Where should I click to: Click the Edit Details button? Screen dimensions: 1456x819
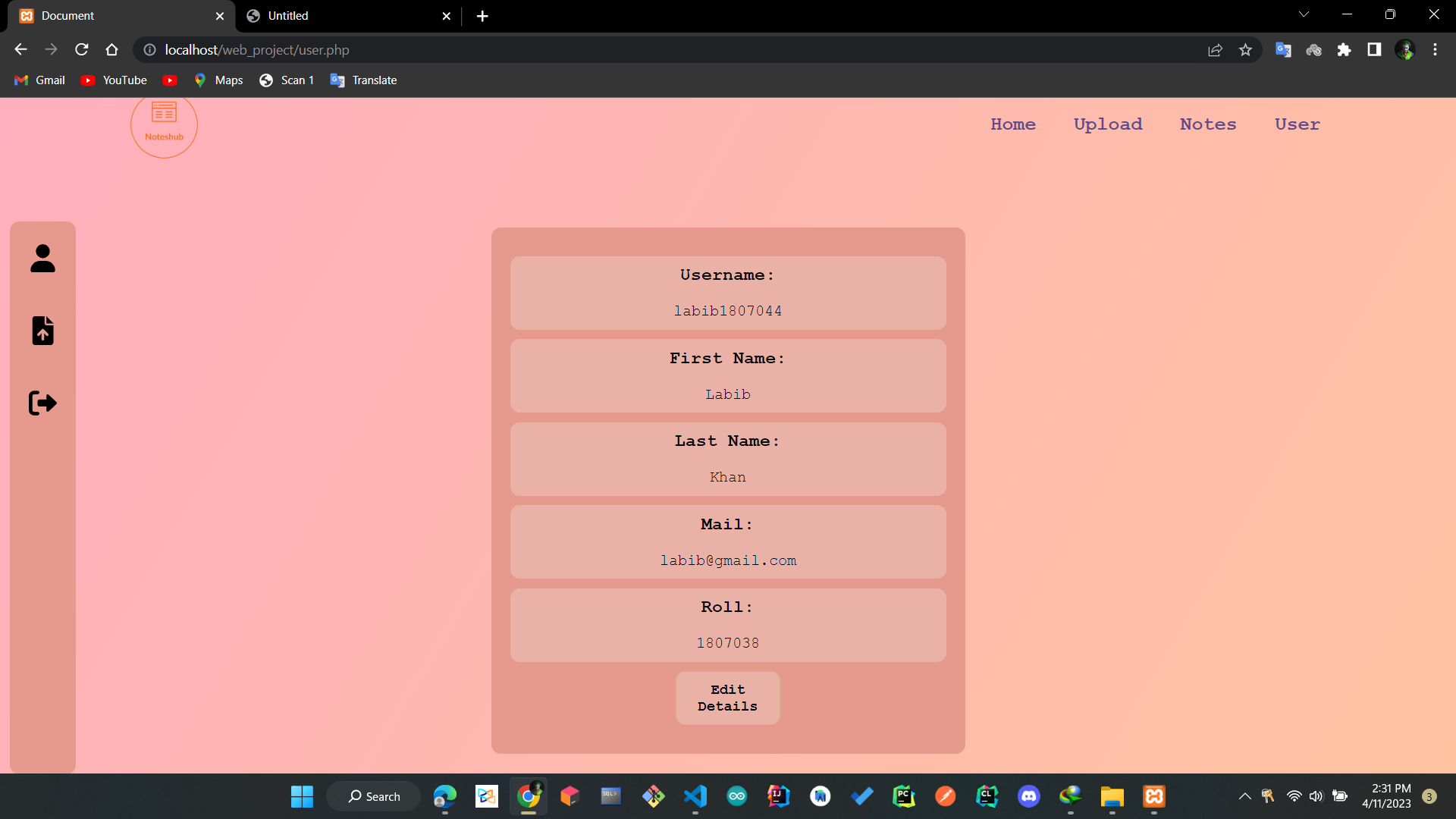[728, 698]
